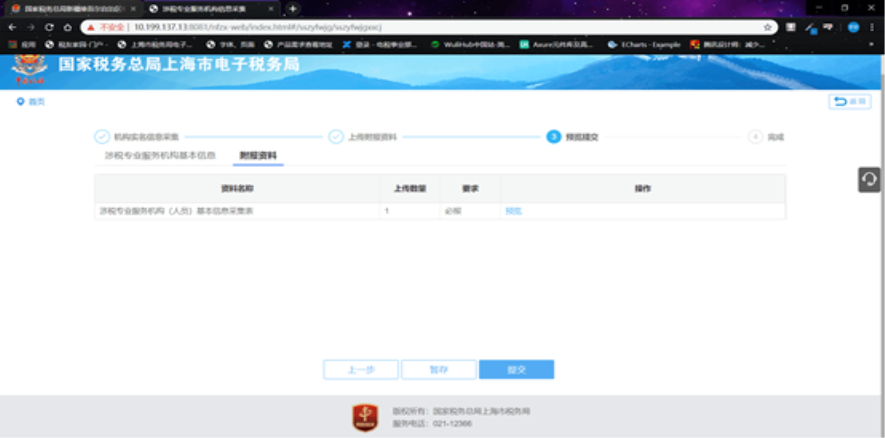
Task: Click the 返回 return button
Action: (x=849, y=102)
